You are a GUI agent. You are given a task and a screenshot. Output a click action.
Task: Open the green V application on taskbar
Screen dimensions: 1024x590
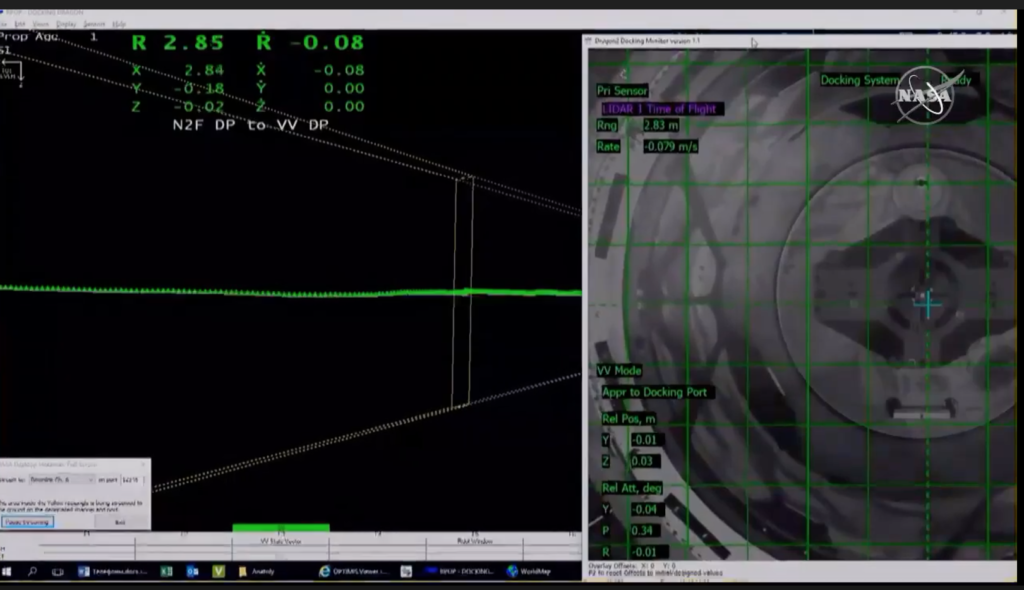click(x=218, y=572)
